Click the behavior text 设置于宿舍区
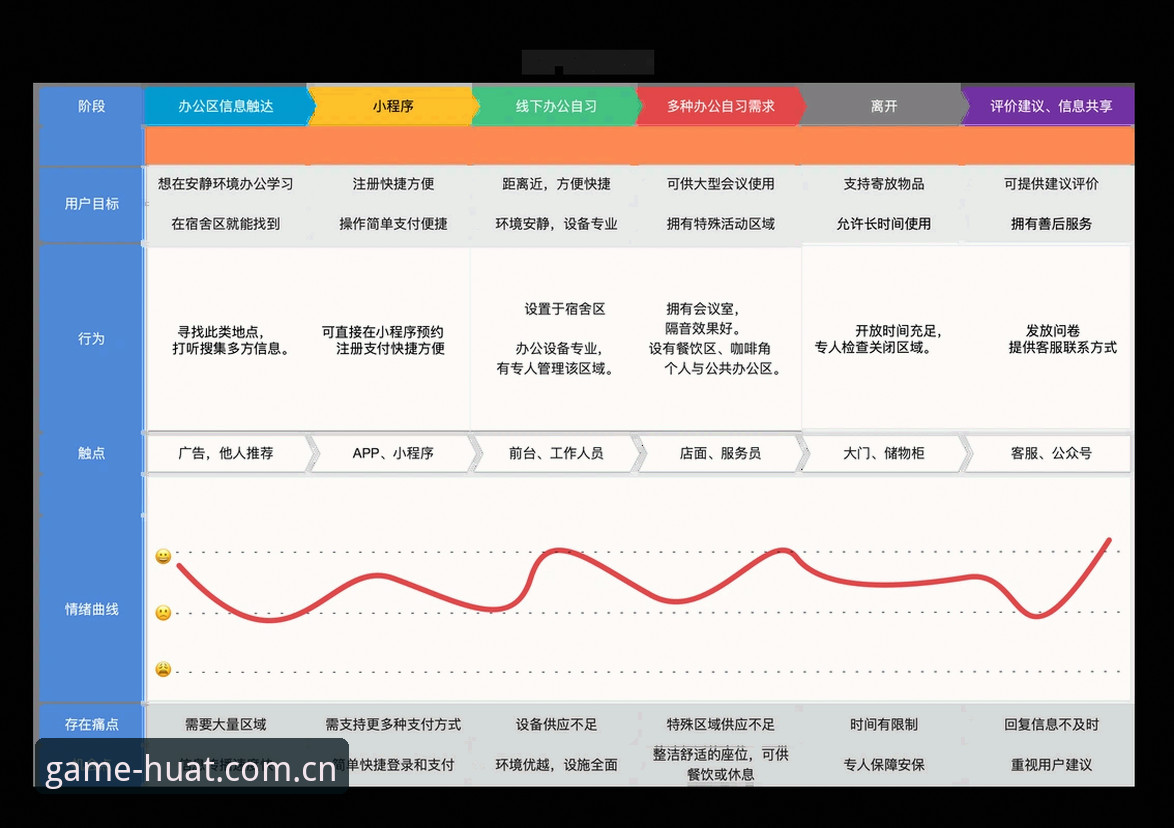 (565, 309)
